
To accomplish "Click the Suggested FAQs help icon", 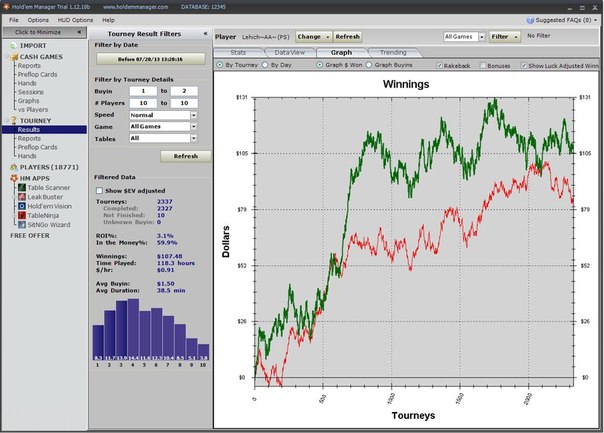I will pos(530,20).
